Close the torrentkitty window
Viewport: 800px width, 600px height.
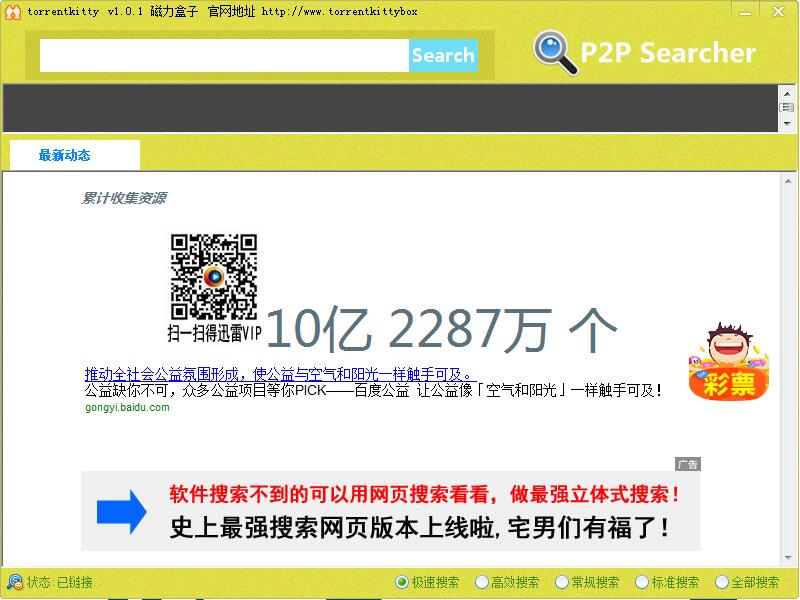[779, 11]
